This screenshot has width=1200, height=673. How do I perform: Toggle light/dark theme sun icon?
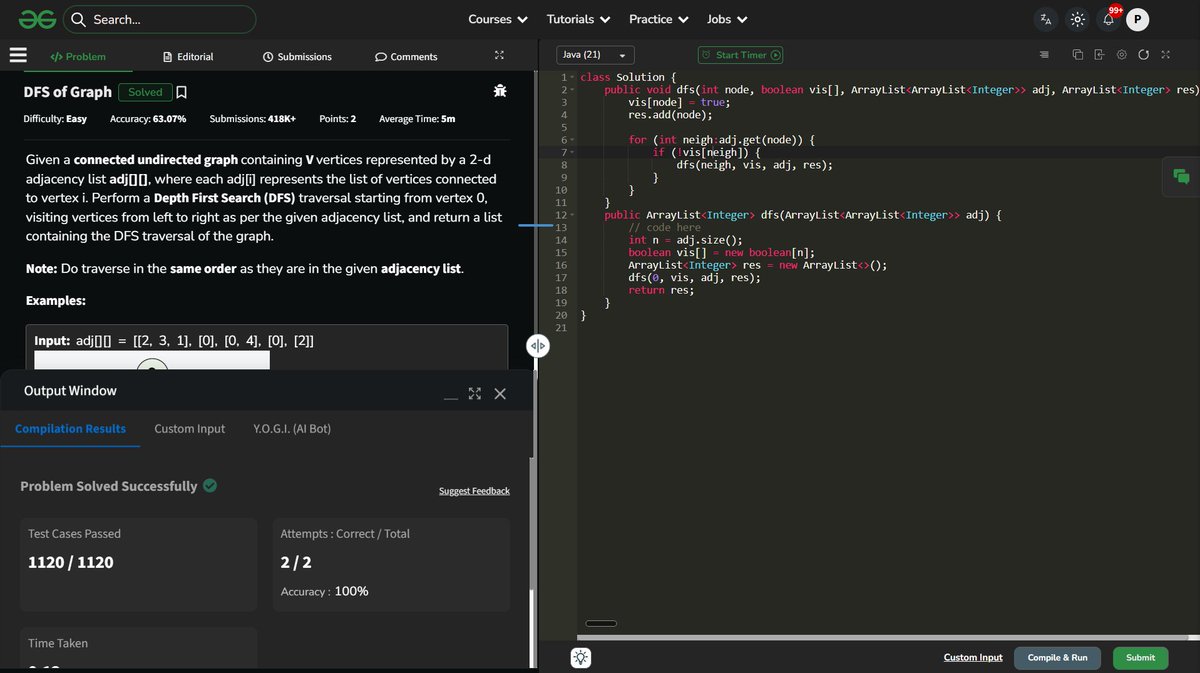tap(1077, 19)
